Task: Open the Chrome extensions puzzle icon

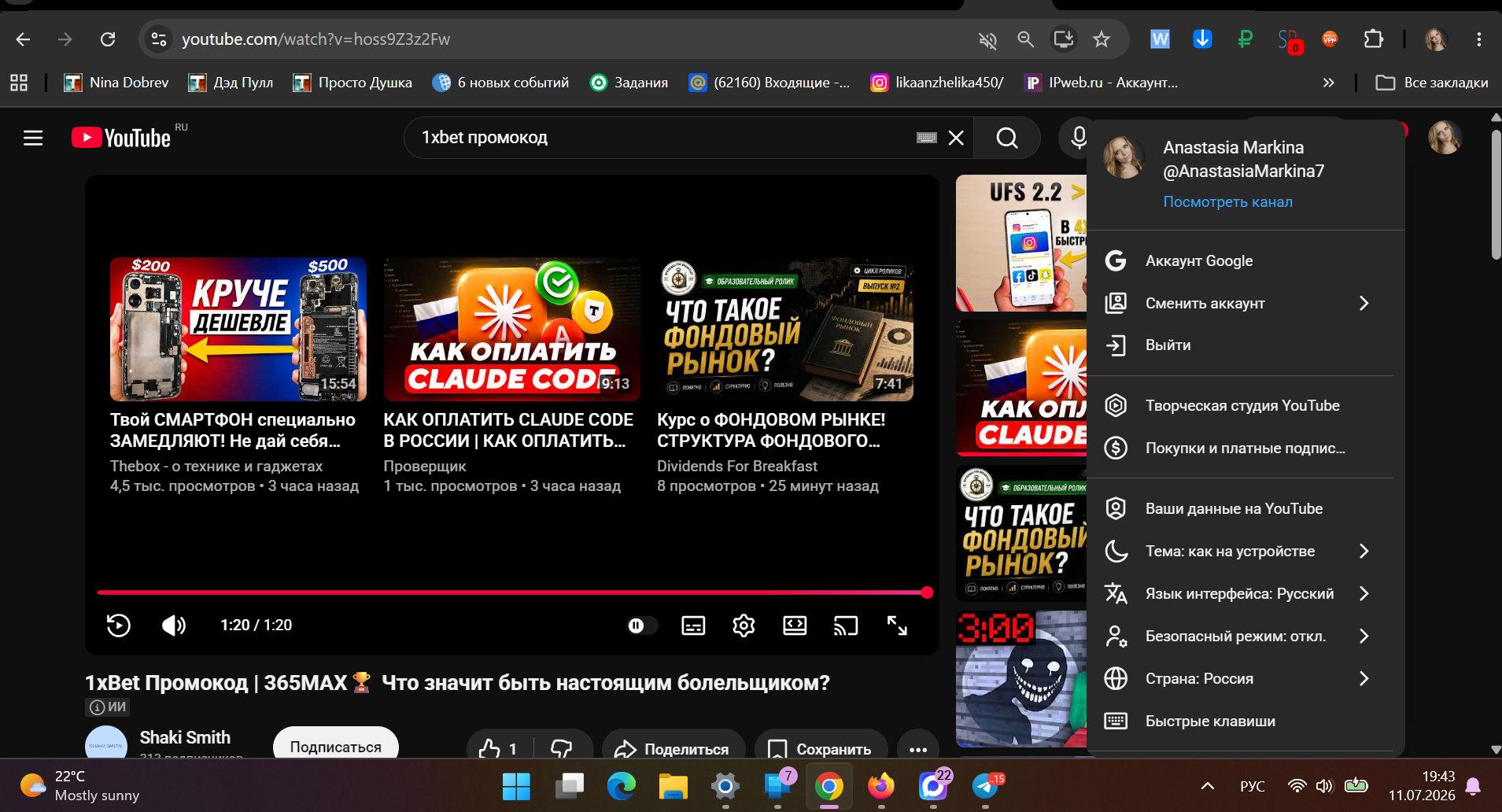Action: click(1374, 39)
